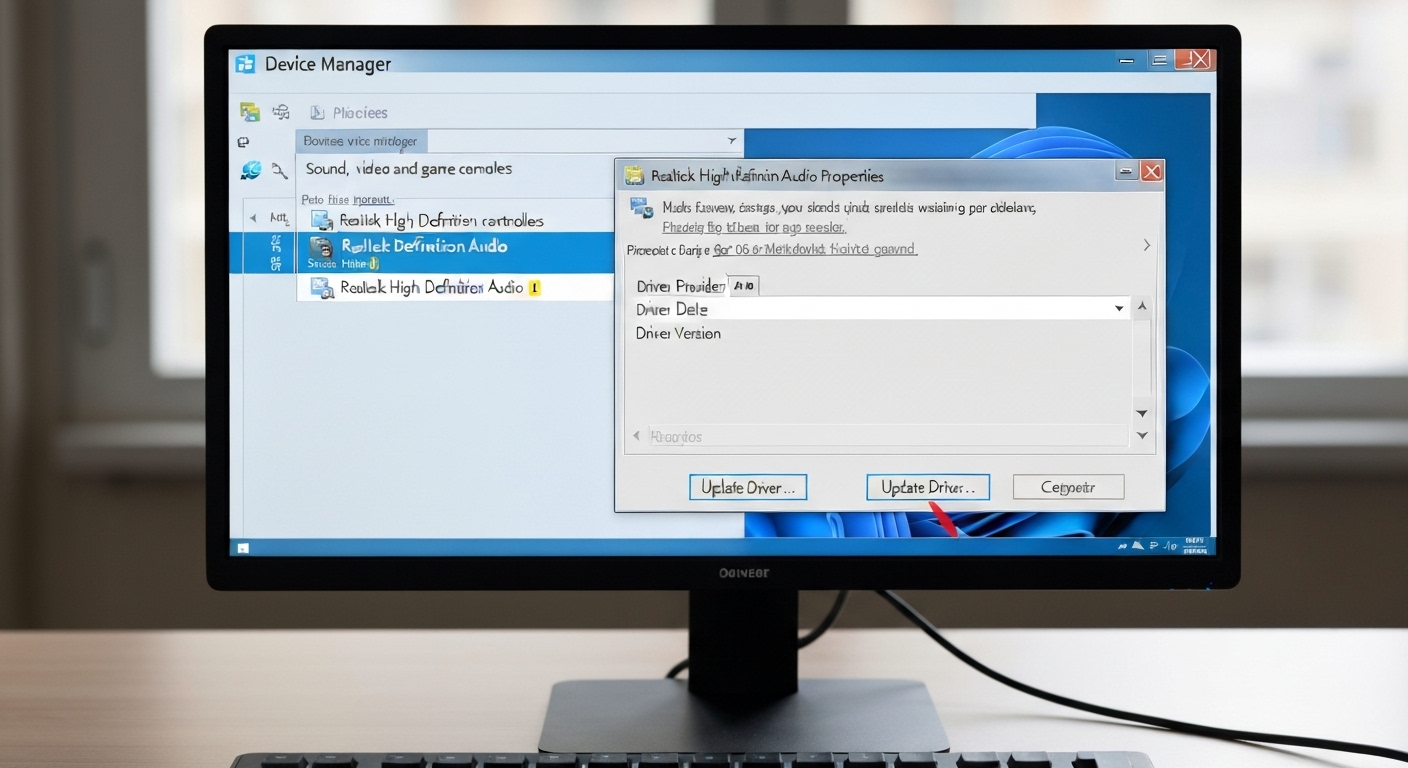Click the left arrow before the 'Rraodos' field
This screenshot has height=768, width=1408.
pyautogui.click(x=637, y=436)
